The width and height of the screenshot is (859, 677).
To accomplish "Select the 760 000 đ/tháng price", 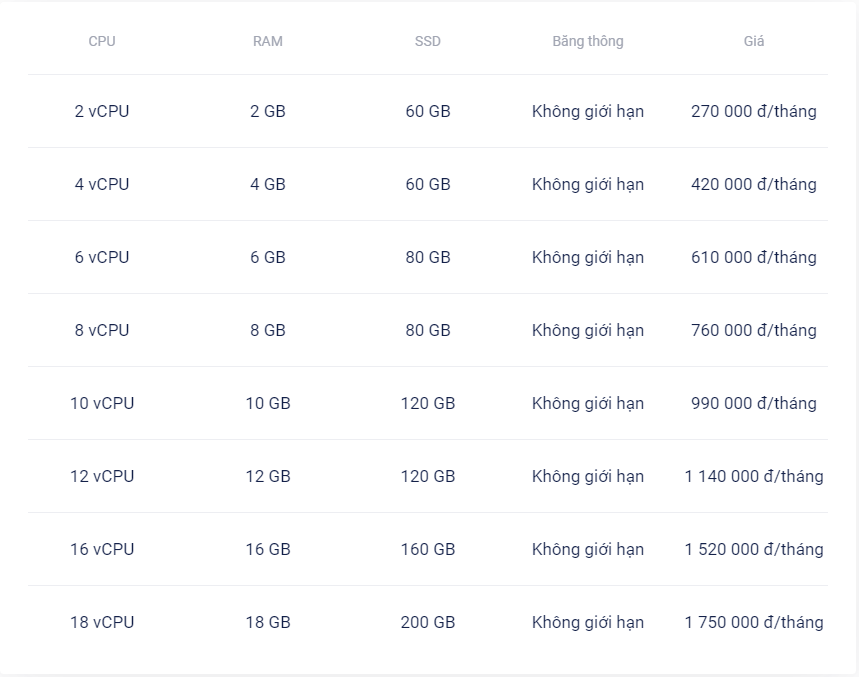I will click(754, 330).
